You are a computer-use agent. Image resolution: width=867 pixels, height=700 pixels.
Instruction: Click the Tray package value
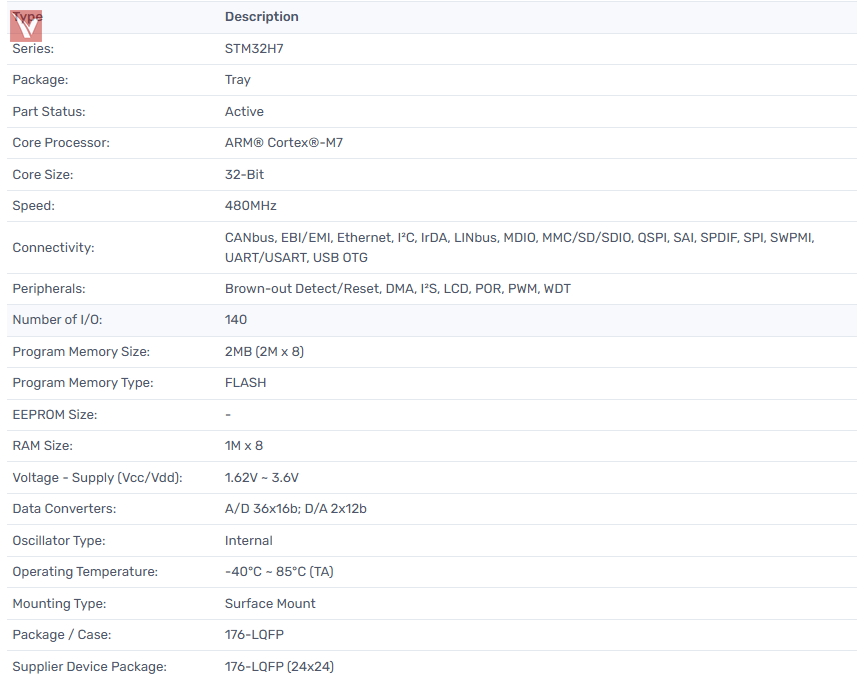[x=238, y=80]
